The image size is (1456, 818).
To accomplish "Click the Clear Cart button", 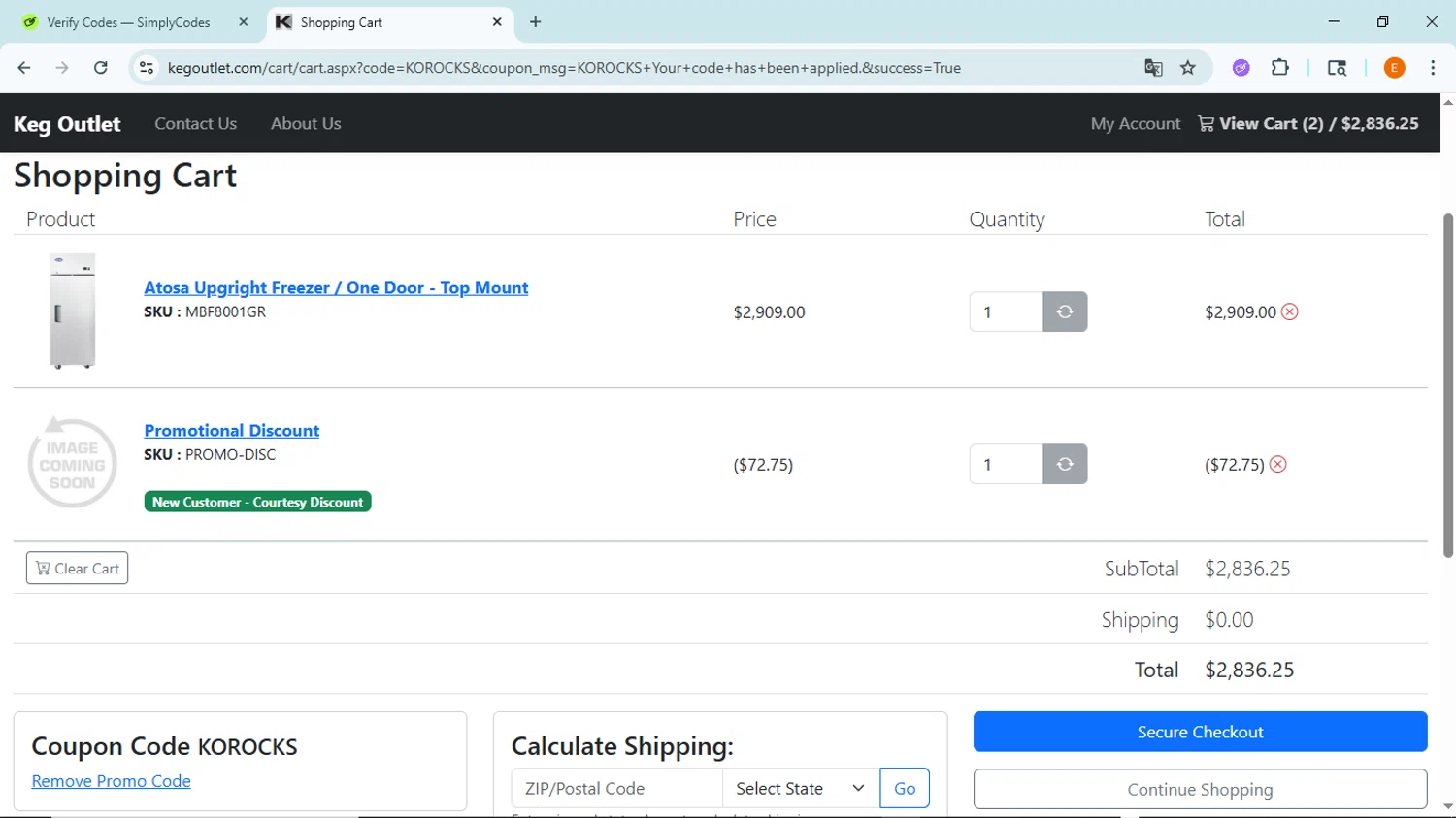I will click(x=77, y=568).
